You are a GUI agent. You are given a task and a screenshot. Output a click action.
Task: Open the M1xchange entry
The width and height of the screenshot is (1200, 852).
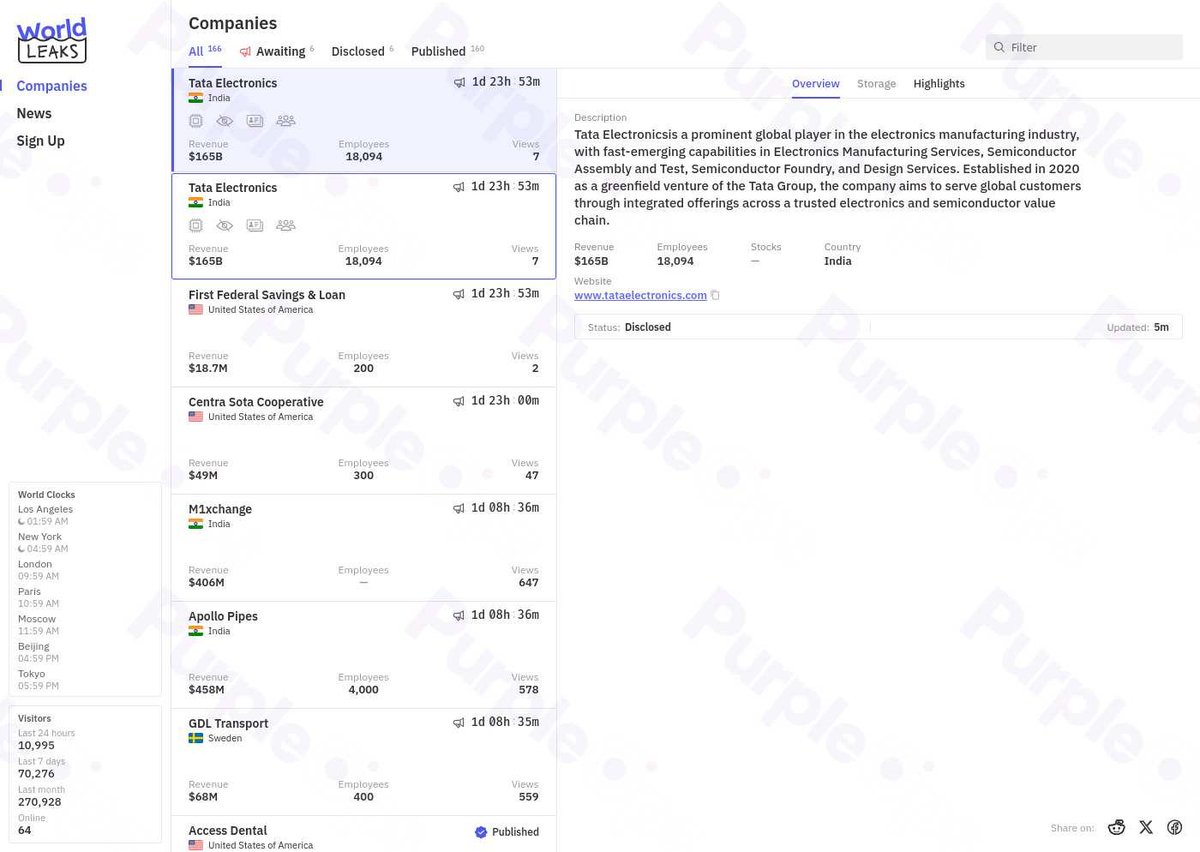[364, 547]
